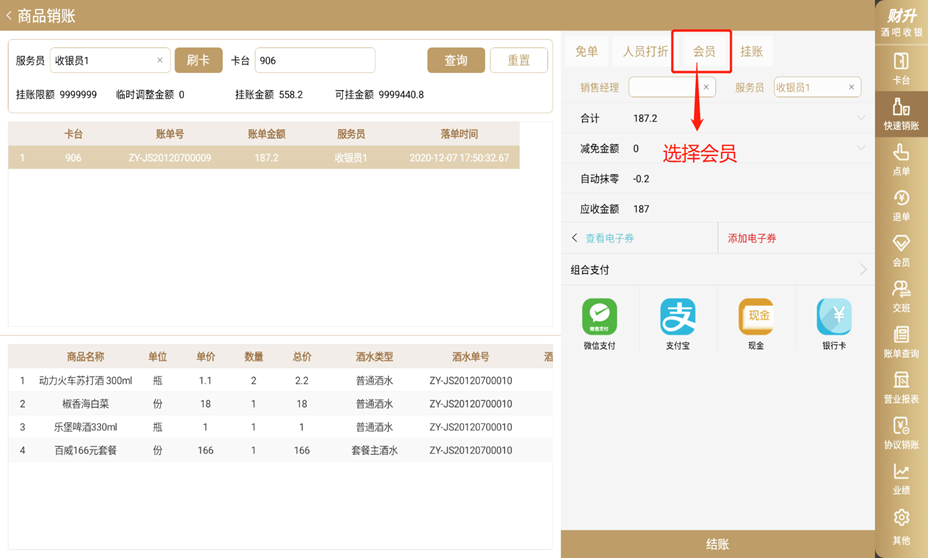Clear the 服务员 field on the left

[160, 60]
